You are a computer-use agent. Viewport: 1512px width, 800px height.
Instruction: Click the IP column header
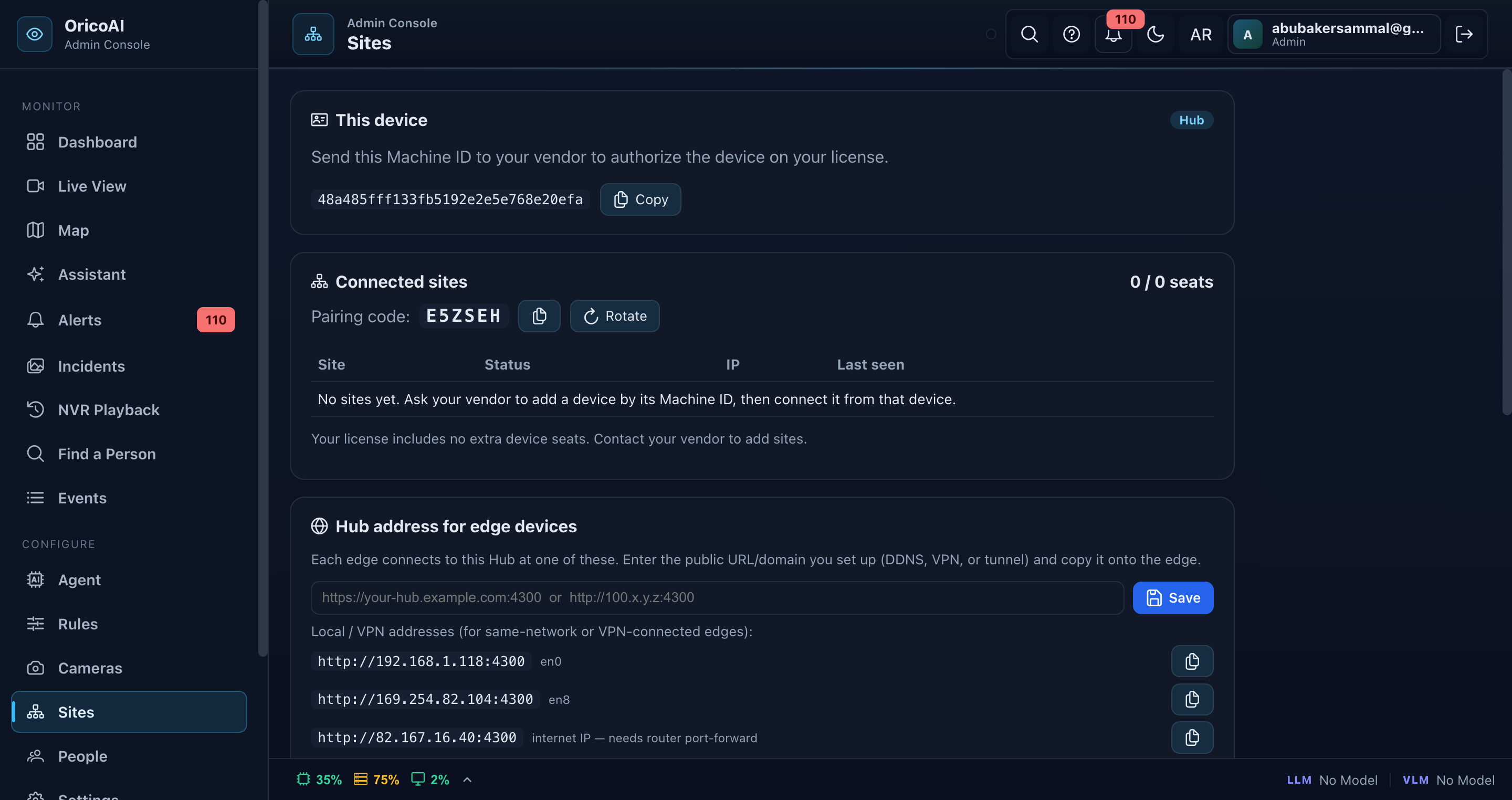pos(732,364)
